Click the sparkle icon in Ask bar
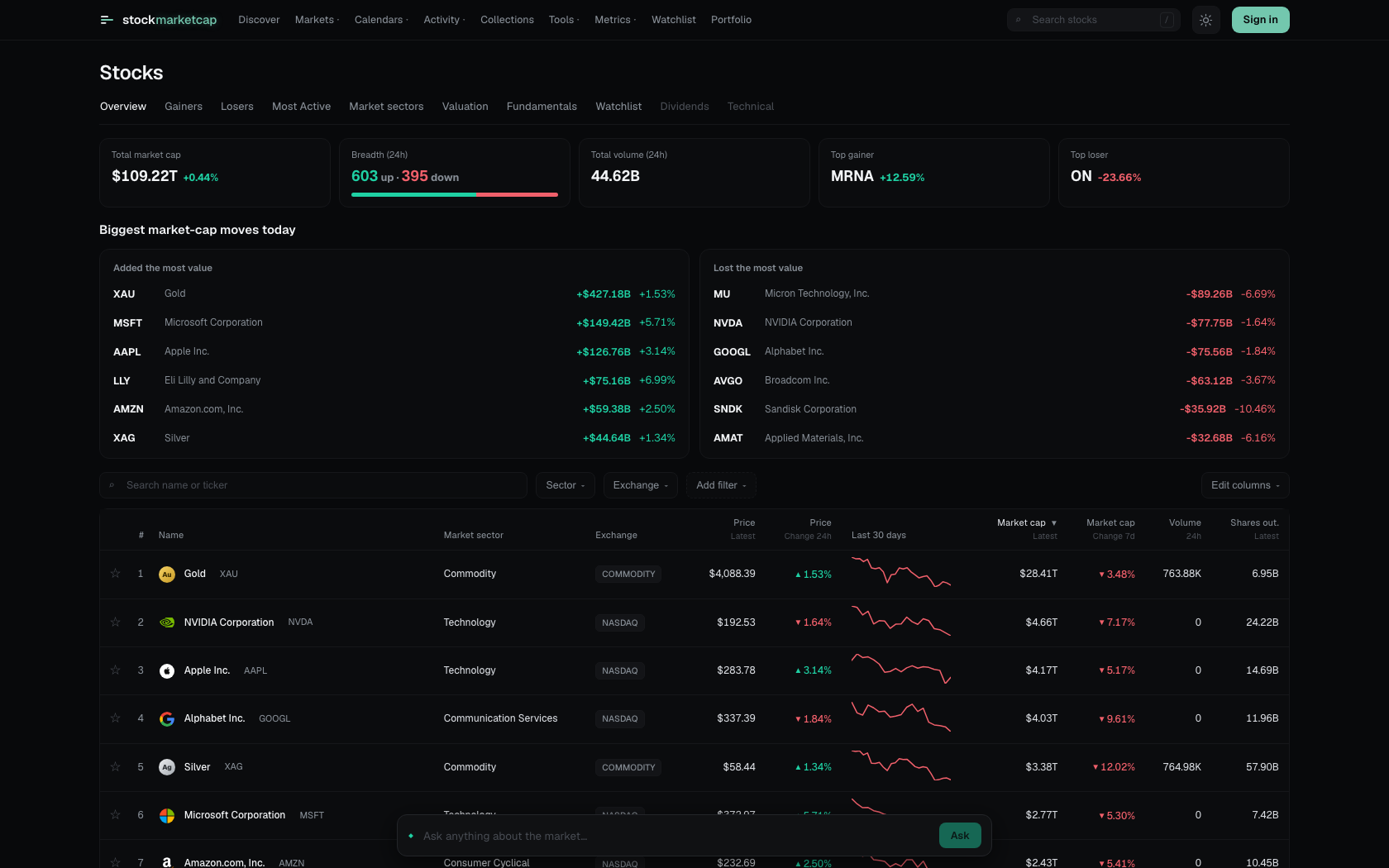The height and width of the screenshot is (868, 1389). tap(411, 836)
